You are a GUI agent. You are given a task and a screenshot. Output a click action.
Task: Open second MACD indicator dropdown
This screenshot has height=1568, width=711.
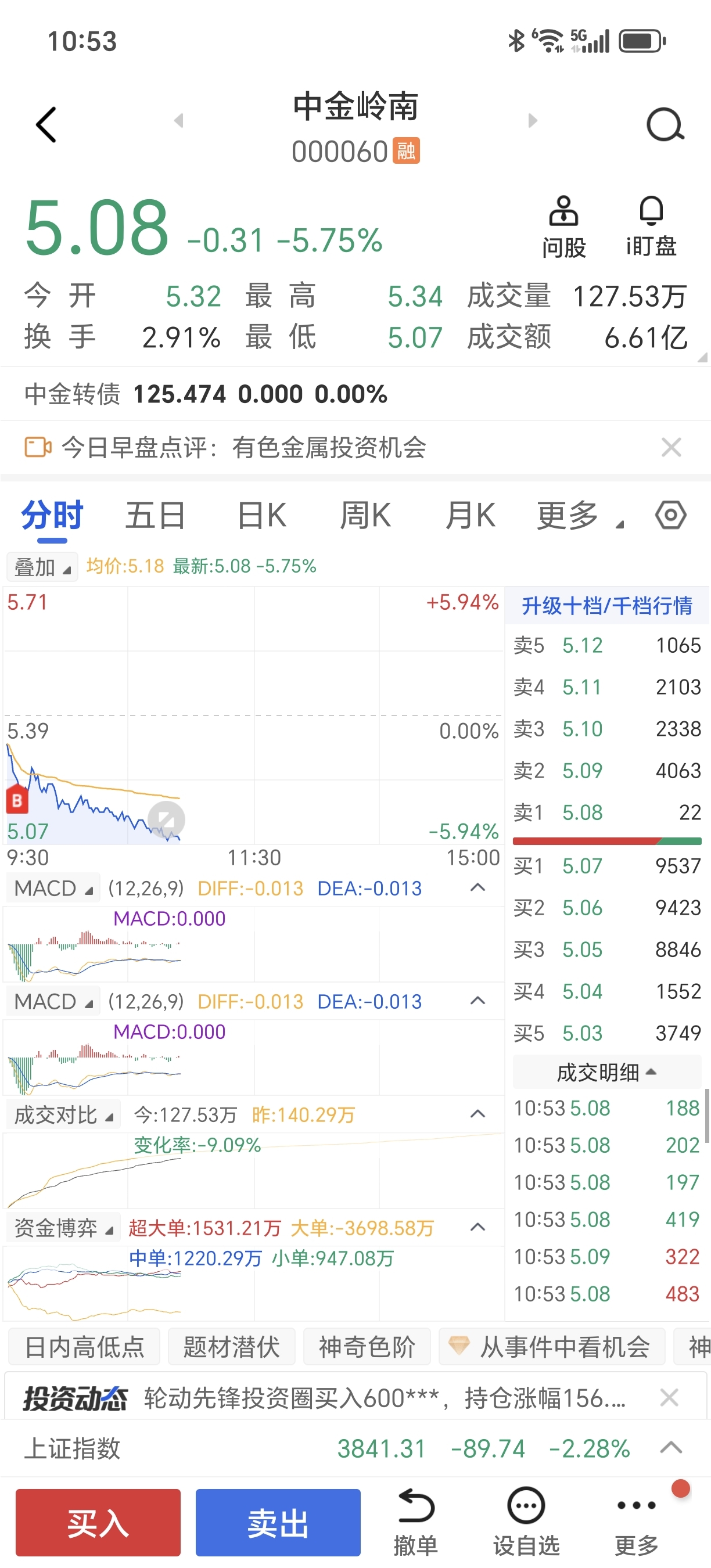(x=53, y=1001)
